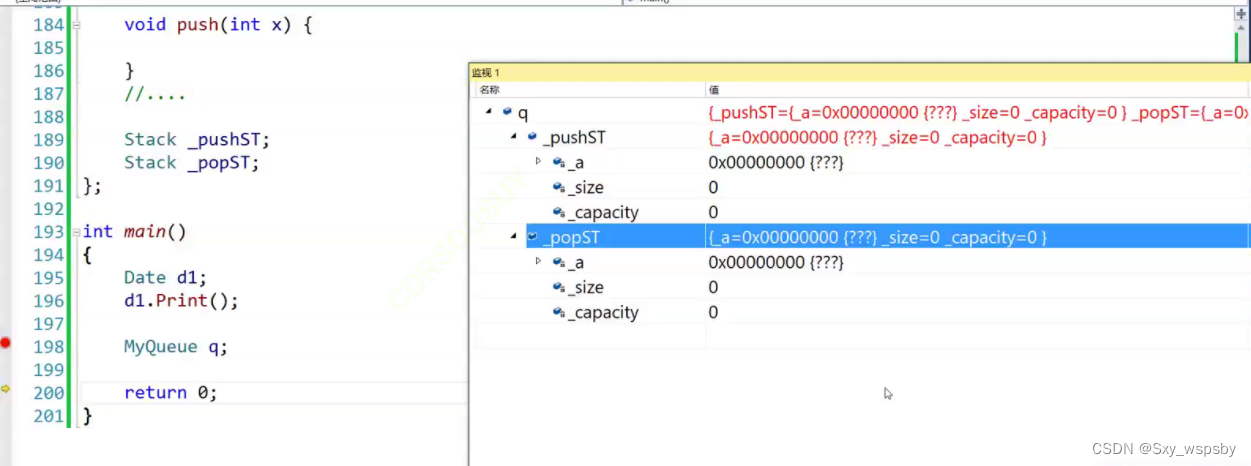This screenshot has width=1251, height=466.
Task: Click code line 'return 0;'
Action: pos(170,393)
